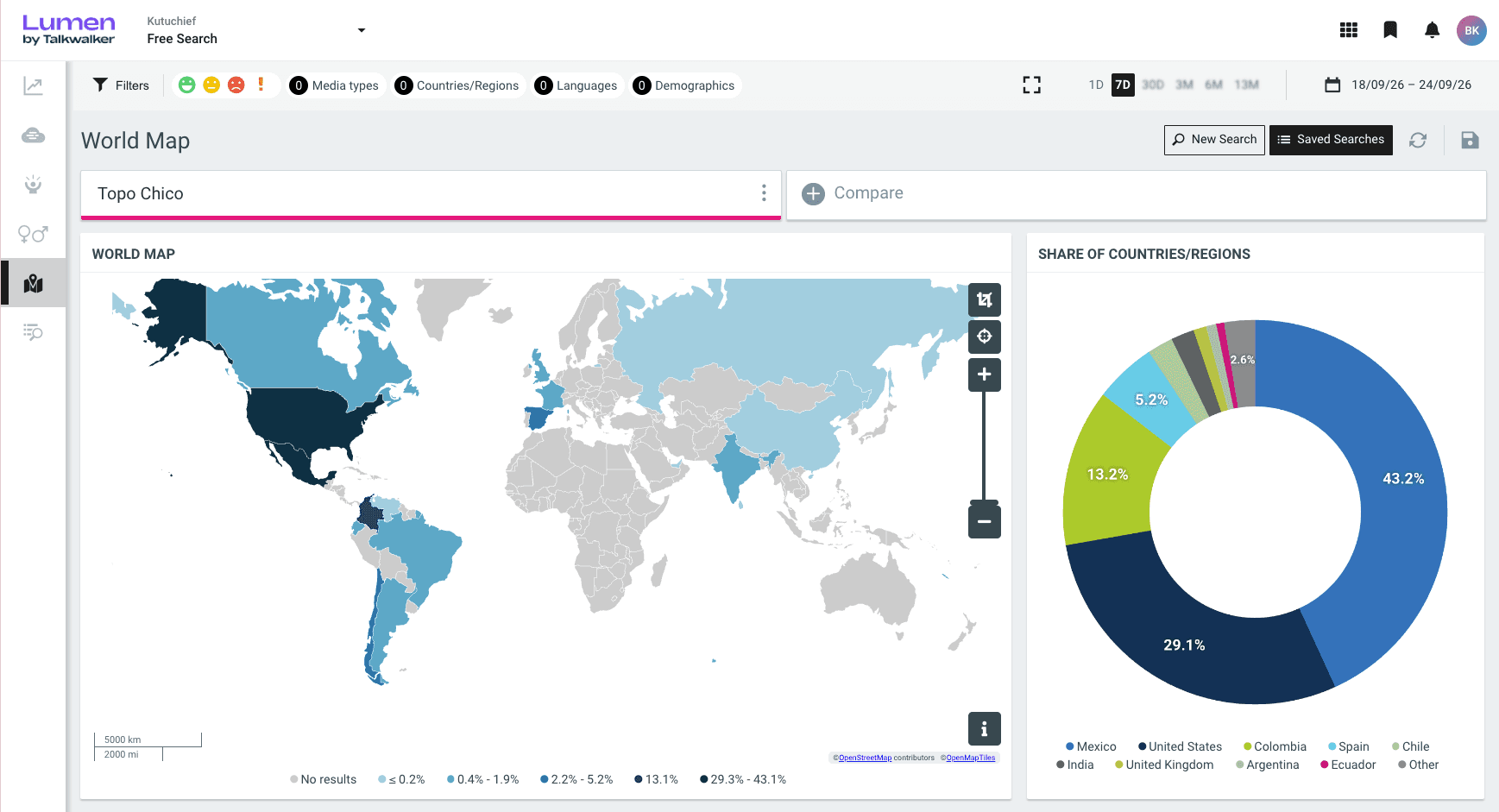Select the World Map sidebar icon

click(33, 283)
